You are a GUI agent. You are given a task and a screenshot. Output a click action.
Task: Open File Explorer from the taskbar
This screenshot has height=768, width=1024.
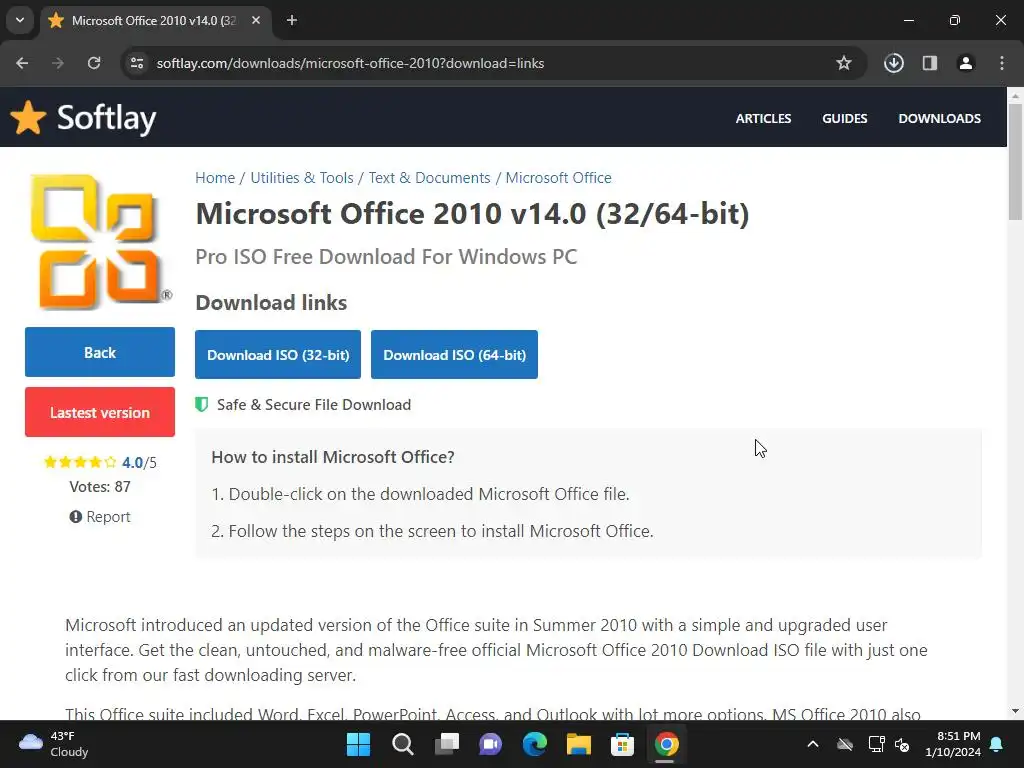579,744
